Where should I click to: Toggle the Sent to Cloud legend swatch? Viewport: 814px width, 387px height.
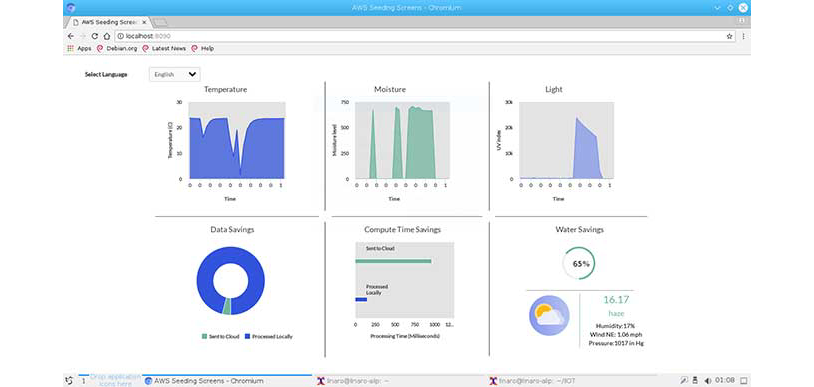click(x=204, y=337)
